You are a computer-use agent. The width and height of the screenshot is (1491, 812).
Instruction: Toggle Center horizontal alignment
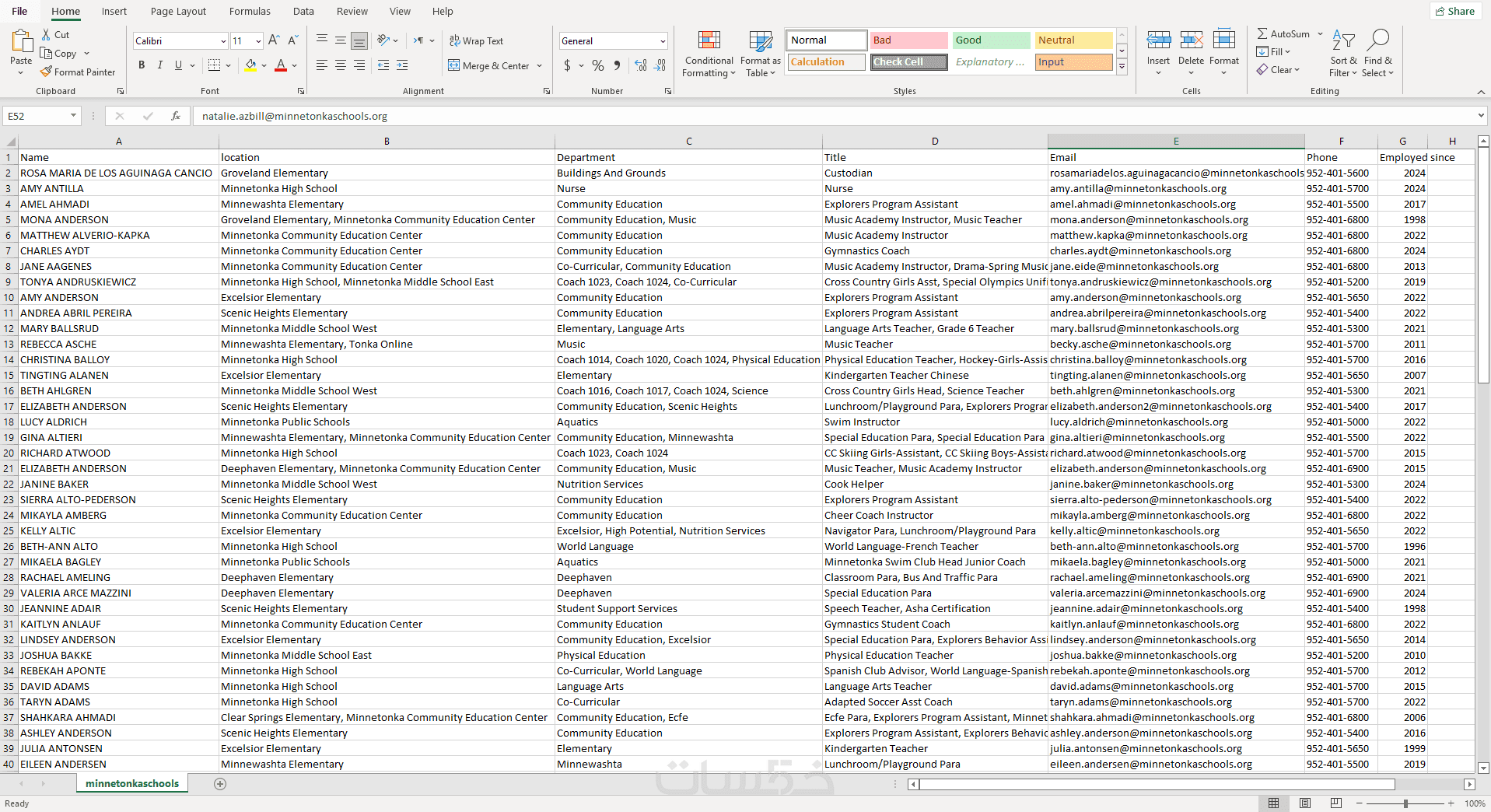(x=340, y=65)
